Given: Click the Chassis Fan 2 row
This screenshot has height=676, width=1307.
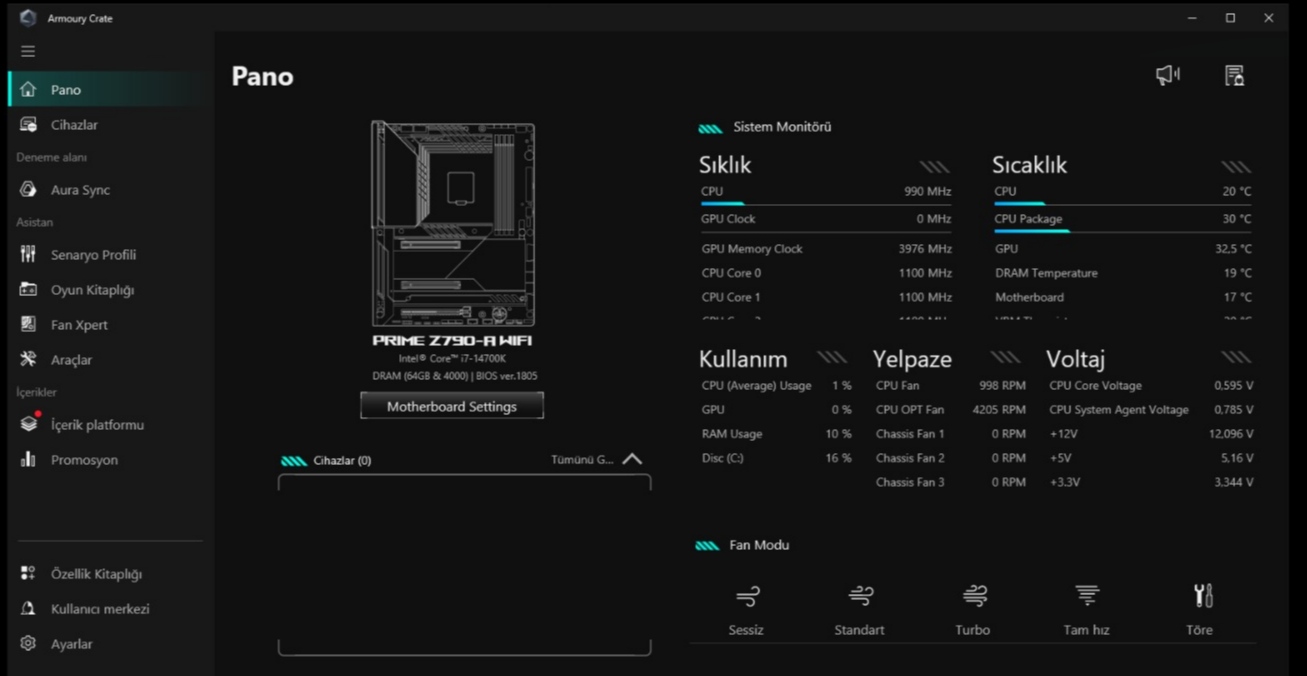Looking at the screenshot, I should coord(950,457).
